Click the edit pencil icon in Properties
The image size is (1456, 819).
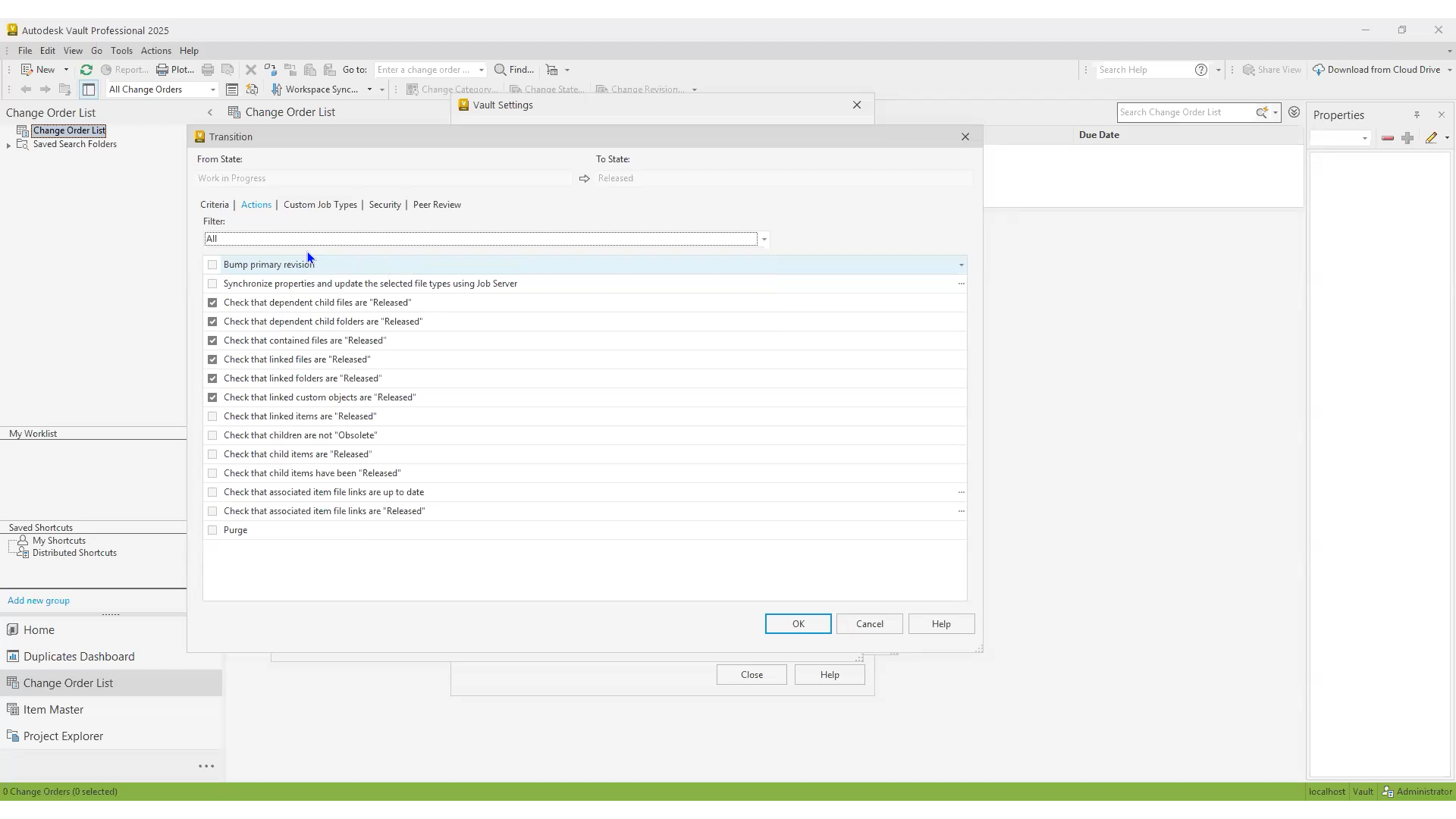[1431, 138]
